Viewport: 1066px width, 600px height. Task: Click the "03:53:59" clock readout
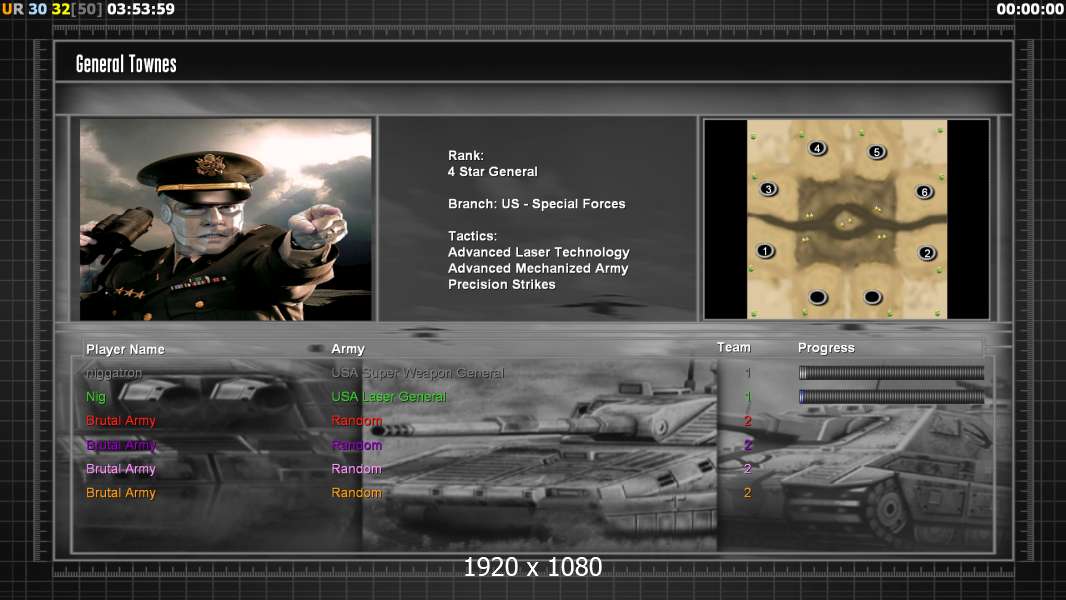[141, 9]
